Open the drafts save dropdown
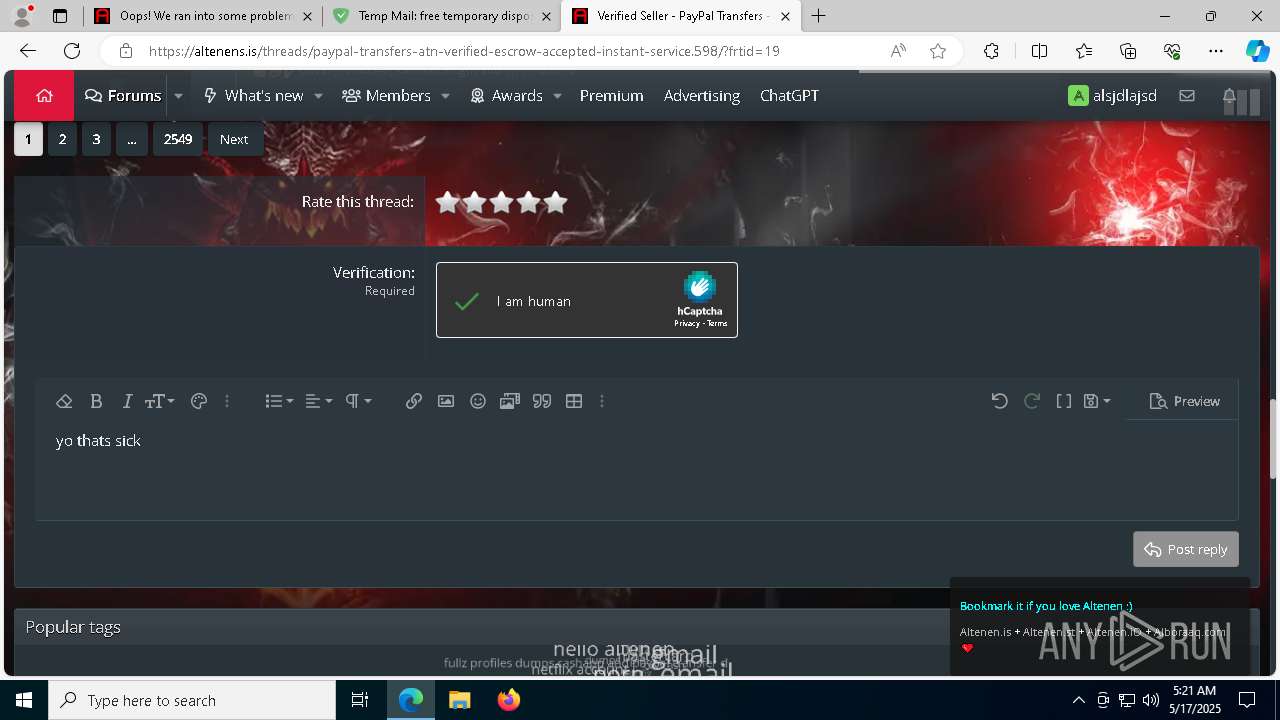The width and height of the screenshot is (1280, 720). (x=1097, y=401)
